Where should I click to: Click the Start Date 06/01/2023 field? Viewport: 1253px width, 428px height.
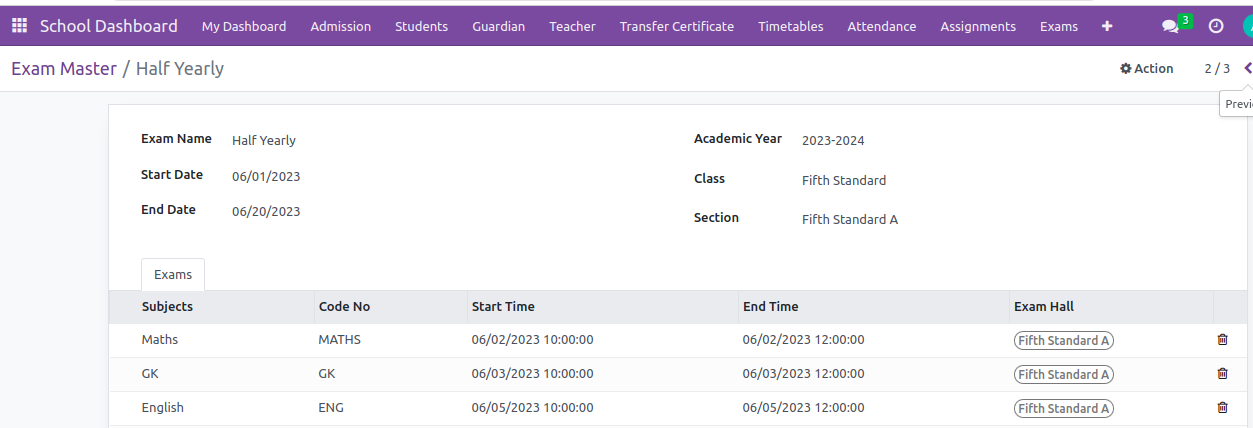[266, 177]
